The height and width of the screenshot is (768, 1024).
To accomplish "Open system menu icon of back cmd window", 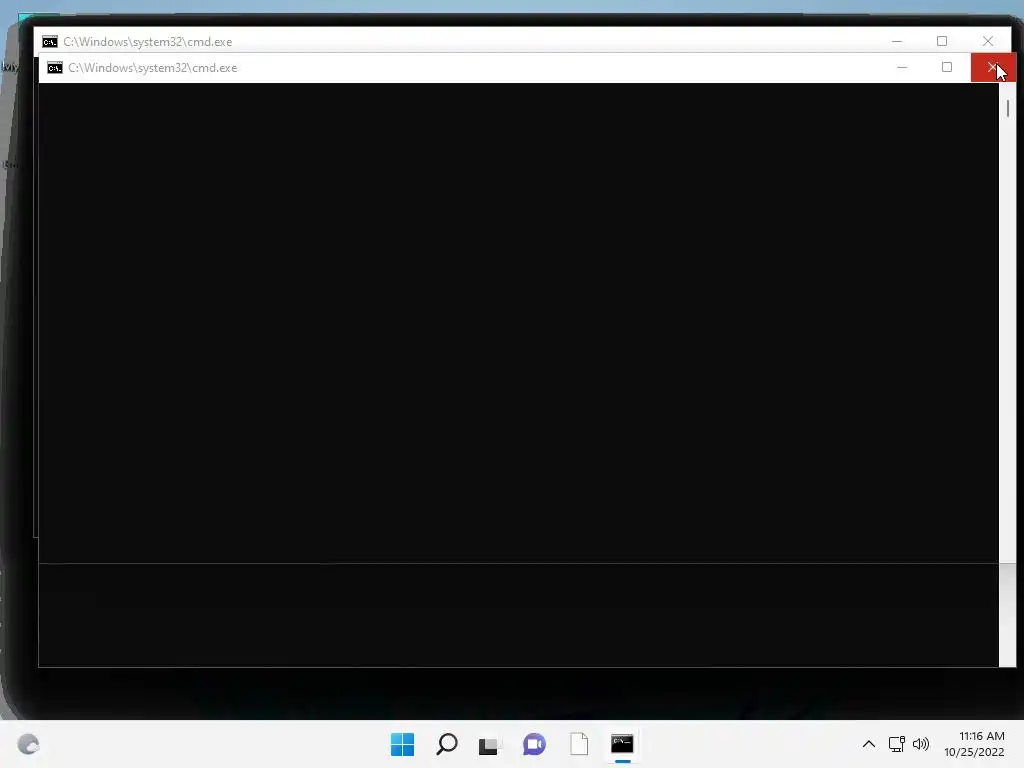I will point(50,42).
